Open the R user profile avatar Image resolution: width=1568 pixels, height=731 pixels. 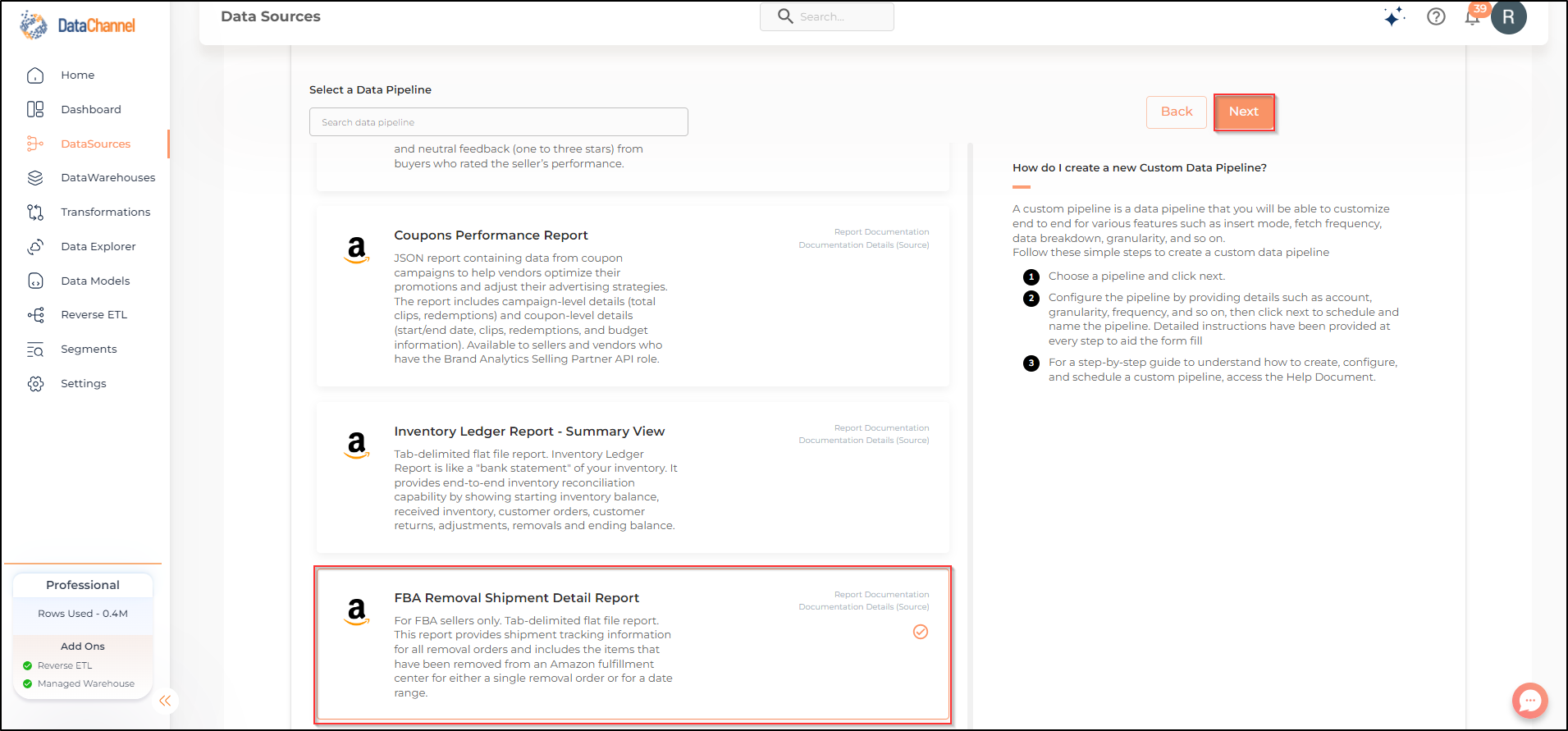tap(1509, 17)
